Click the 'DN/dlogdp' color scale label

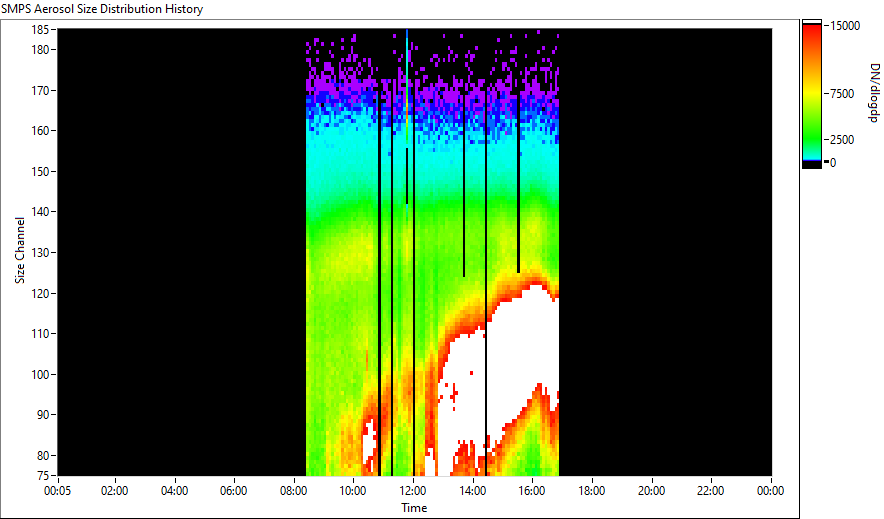coord(874,93)
